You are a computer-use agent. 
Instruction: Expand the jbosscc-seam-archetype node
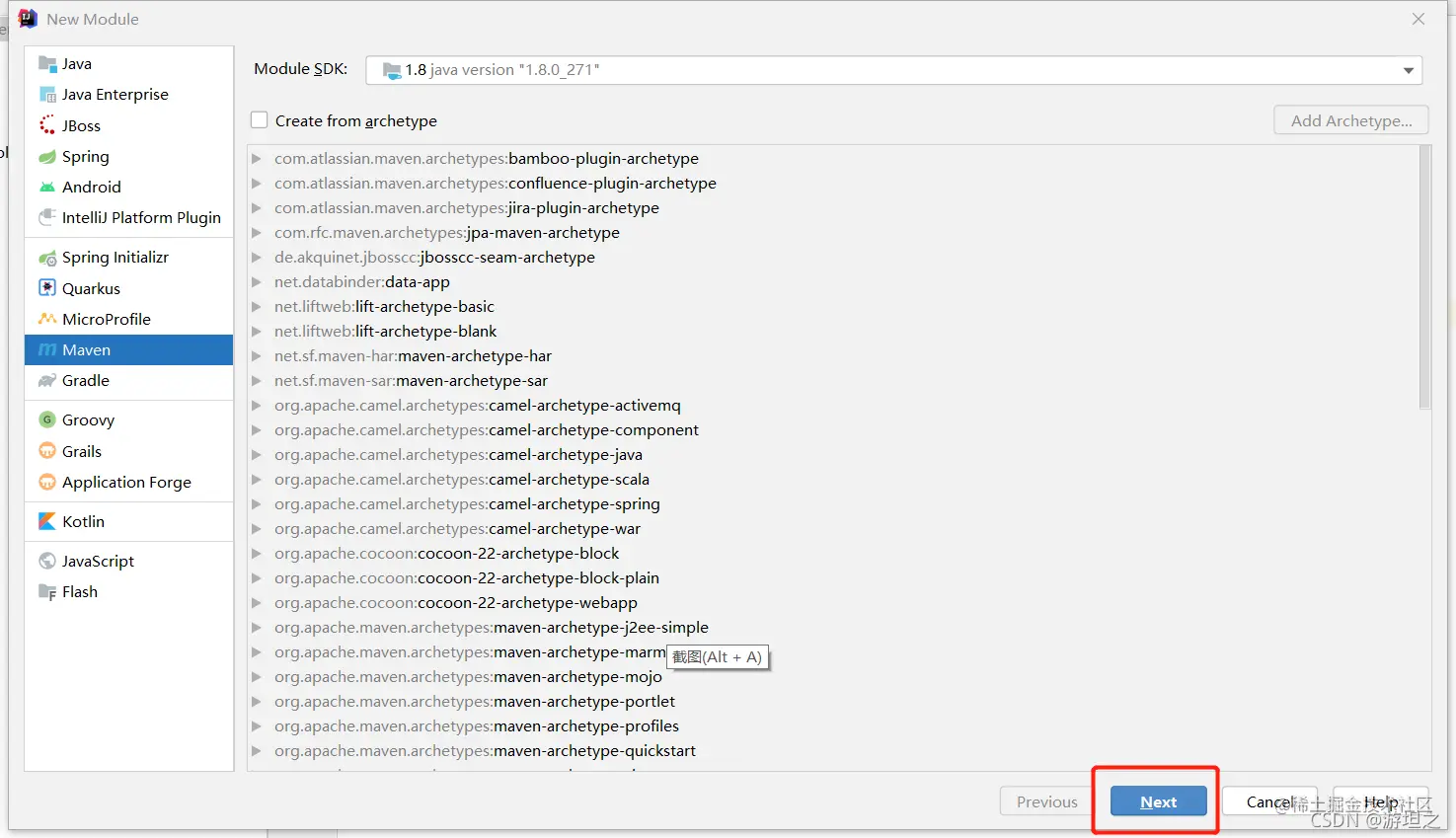click(x=257, y=258)
